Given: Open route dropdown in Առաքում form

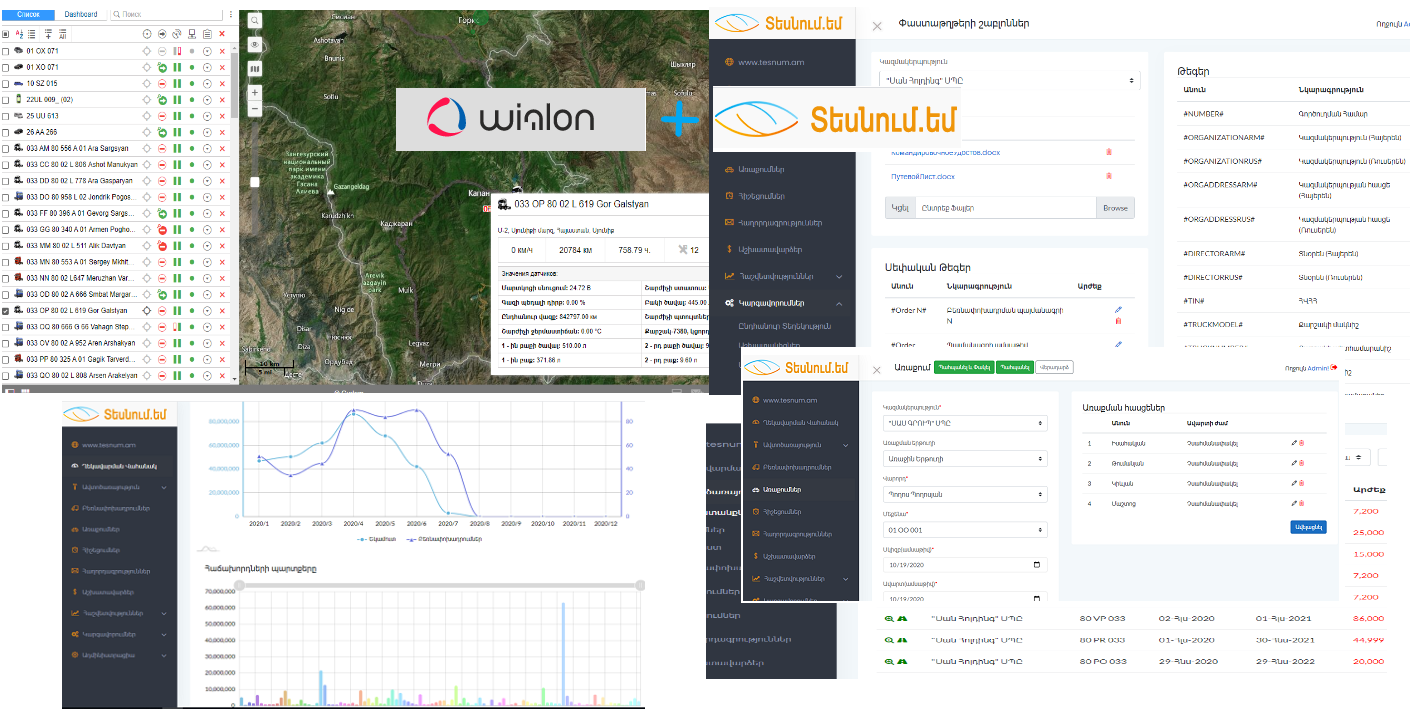Looking at the screenshot, I should [x=965, y=459].
